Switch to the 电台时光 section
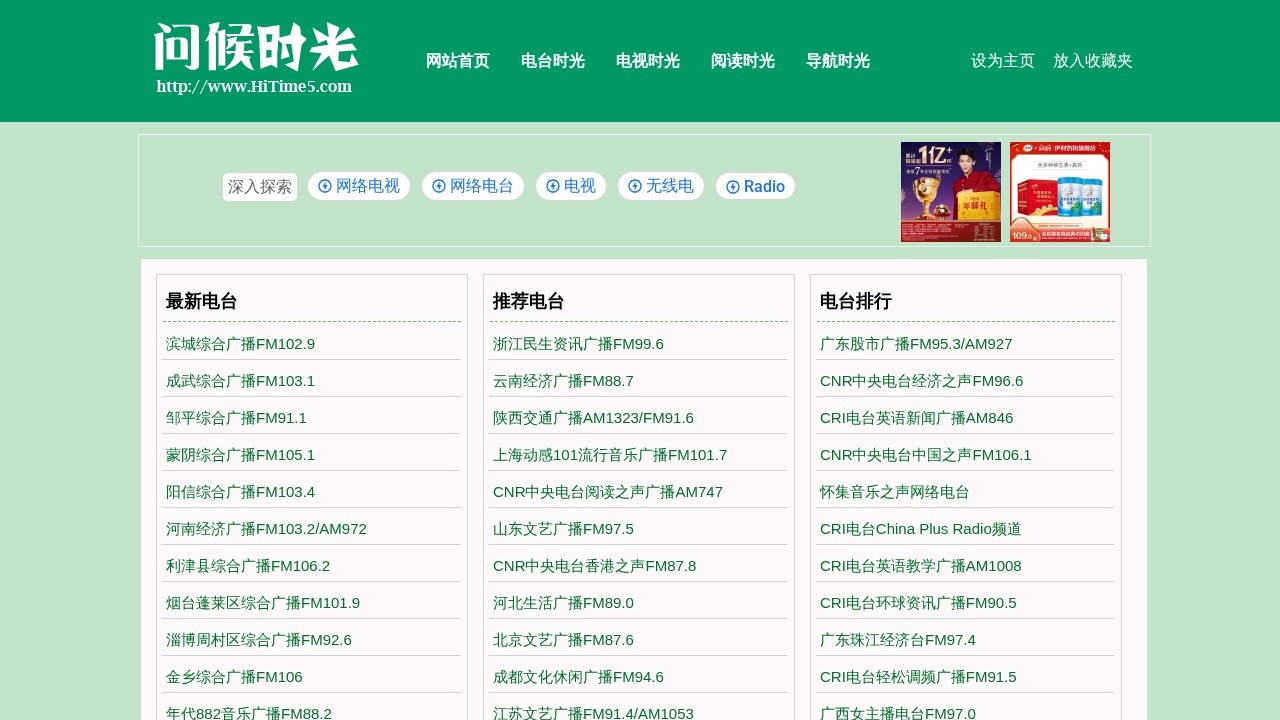This screenshot has height=720, width=1280. tap(552, 61)
